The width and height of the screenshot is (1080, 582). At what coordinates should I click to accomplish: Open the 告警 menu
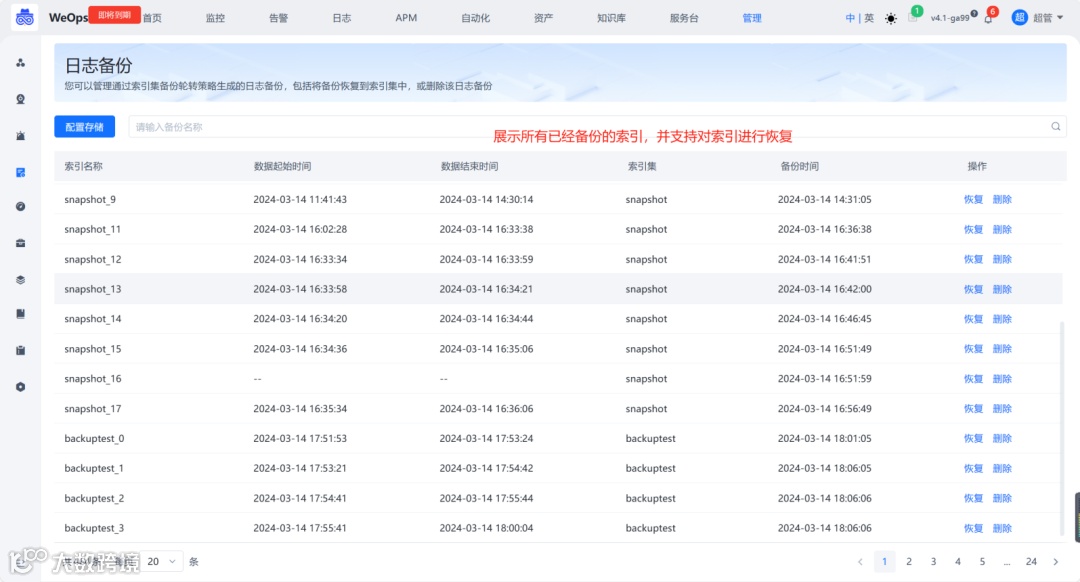tap(278, 18)
